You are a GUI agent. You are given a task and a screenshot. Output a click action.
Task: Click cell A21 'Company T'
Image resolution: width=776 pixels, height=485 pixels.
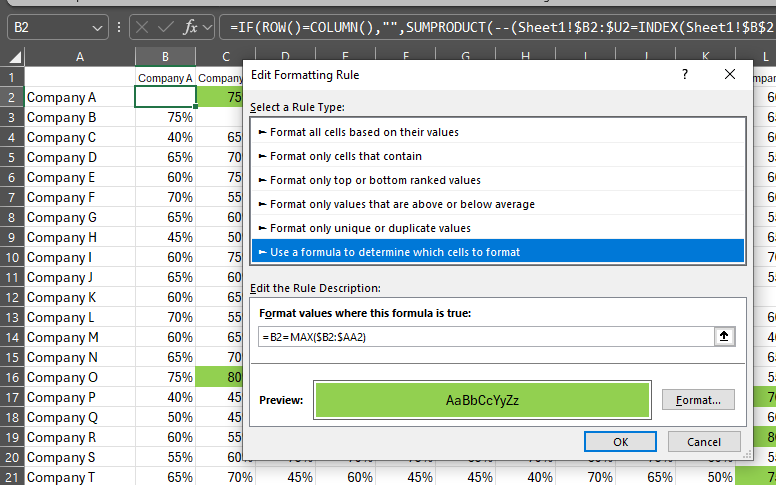pos(80,477)
